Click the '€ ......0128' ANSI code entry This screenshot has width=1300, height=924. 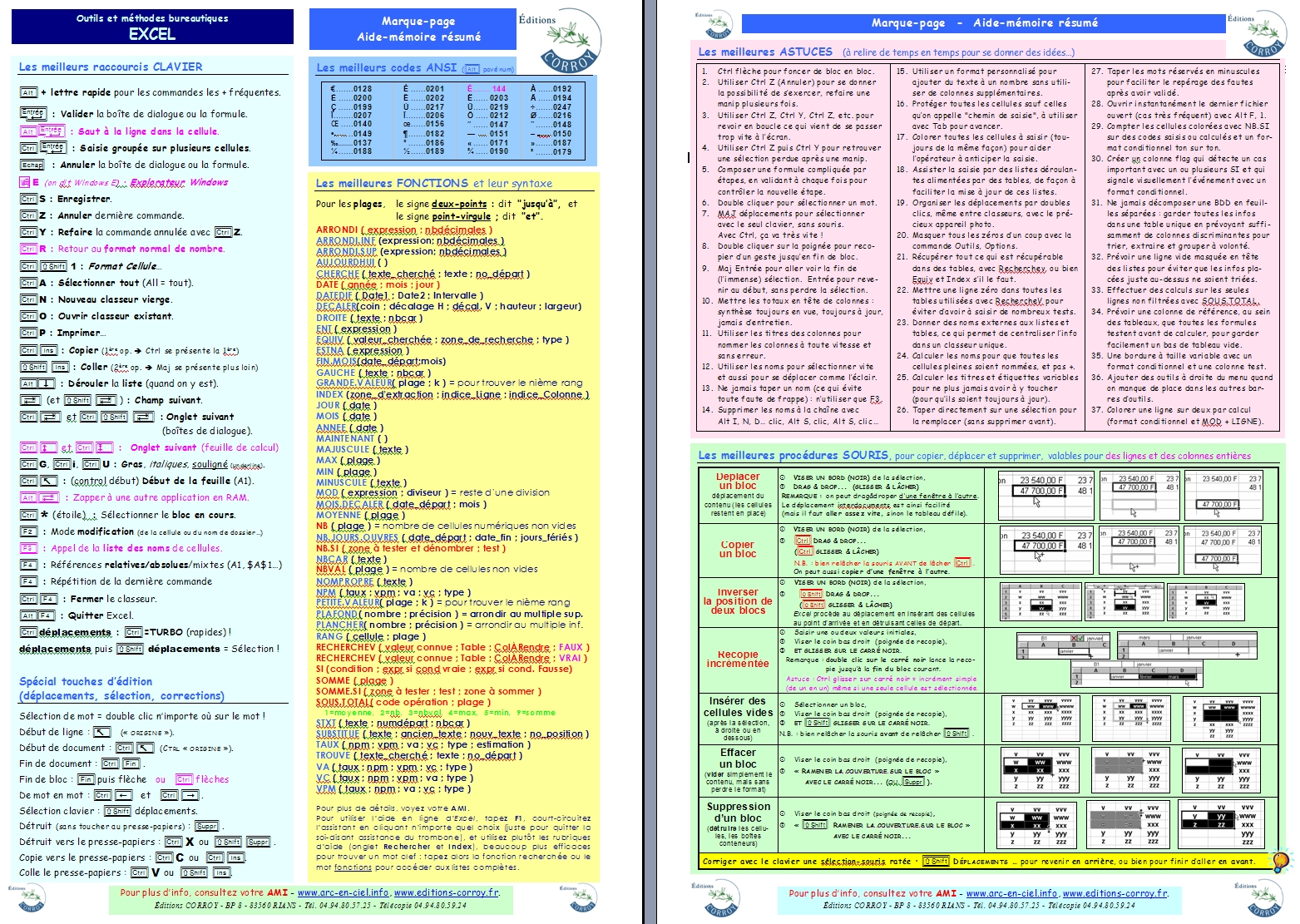pyautogui.click(x=351, y=88)
